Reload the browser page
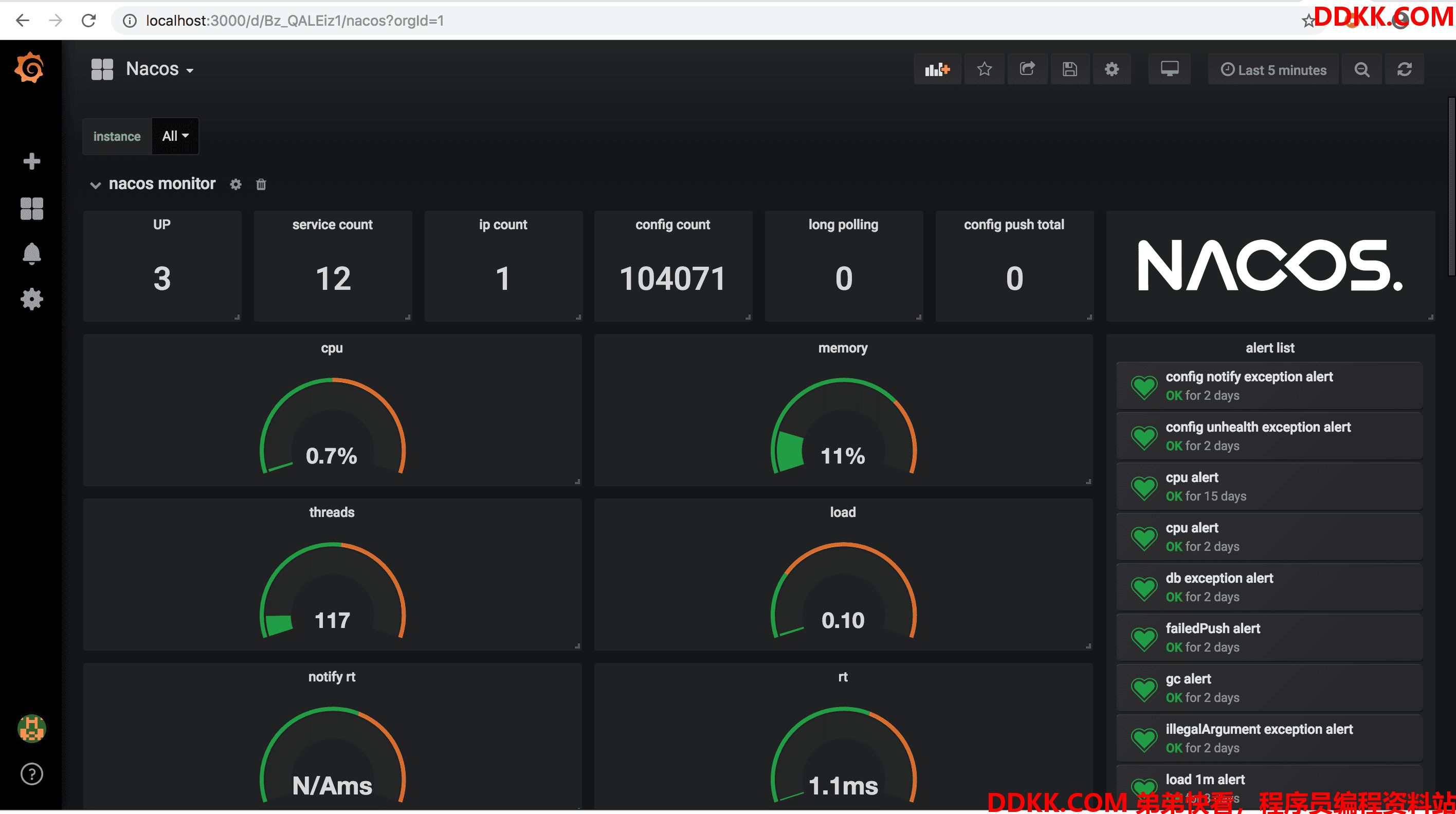1456x814 pixels. pyautogui.click(x=89, y=21)
